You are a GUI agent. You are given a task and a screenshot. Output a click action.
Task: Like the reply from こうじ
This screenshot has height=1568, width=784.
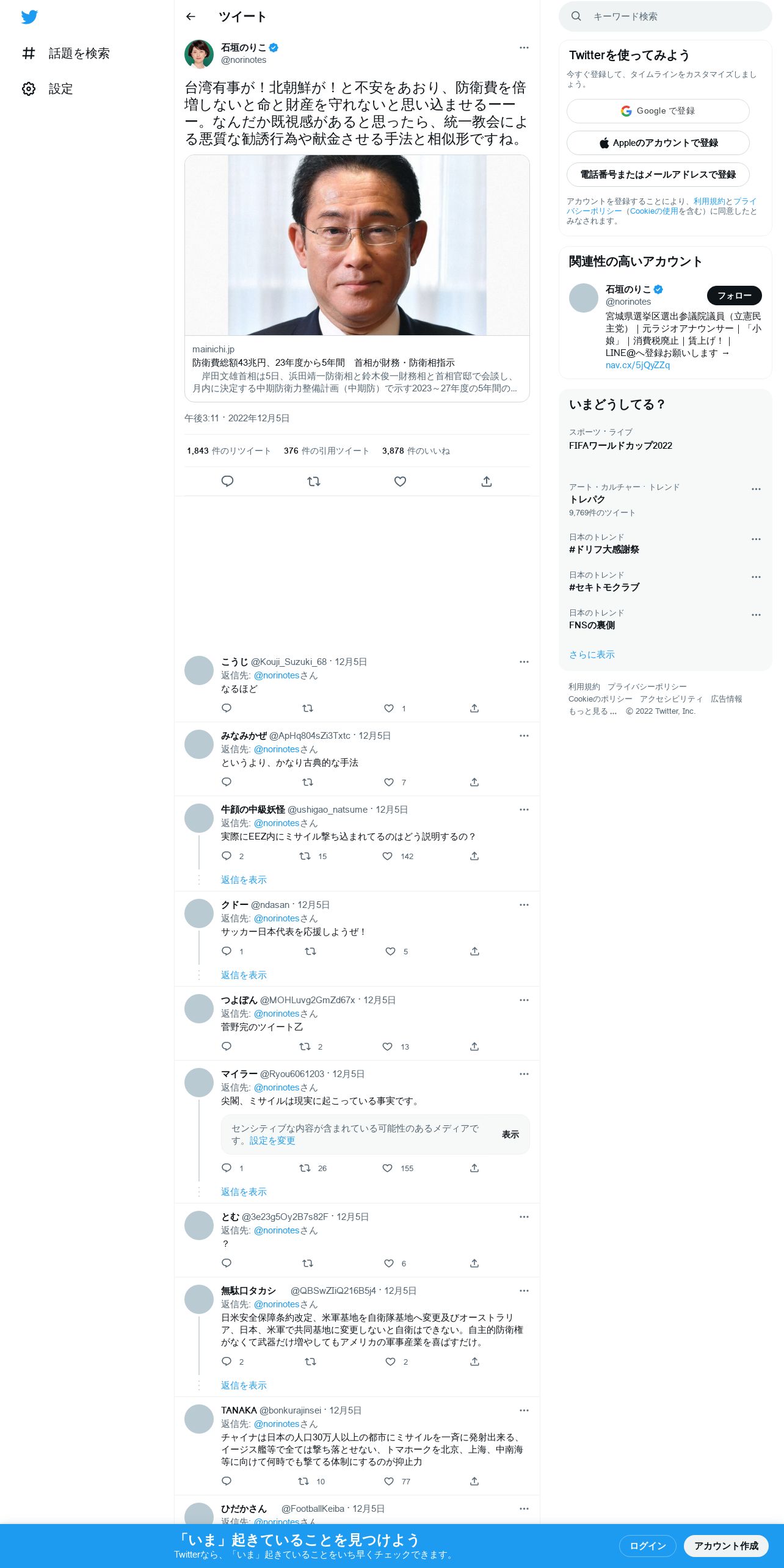389,708
